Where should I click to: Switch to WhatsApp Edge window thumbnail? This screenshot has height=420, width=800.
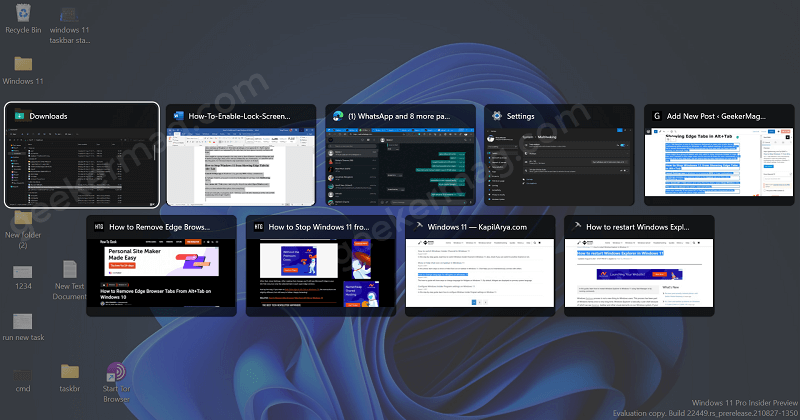pyautogui.click(x=401, y=167)
